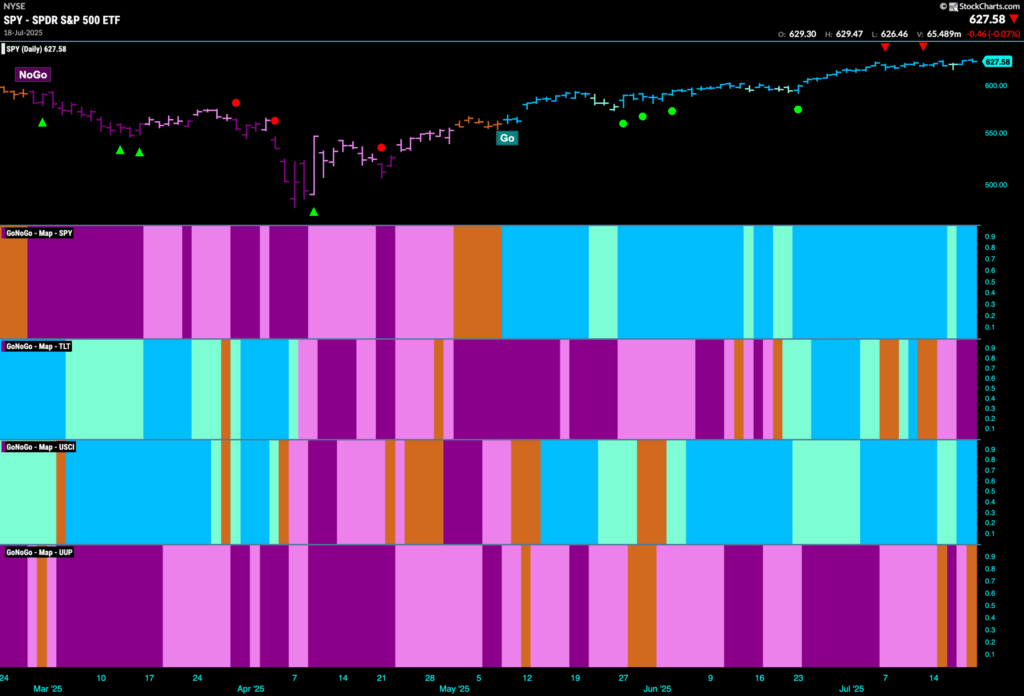Select the GoNoGo - Map - USCI panel label
The height and width of the screenshot is (696, 1024).
(39, 447)
